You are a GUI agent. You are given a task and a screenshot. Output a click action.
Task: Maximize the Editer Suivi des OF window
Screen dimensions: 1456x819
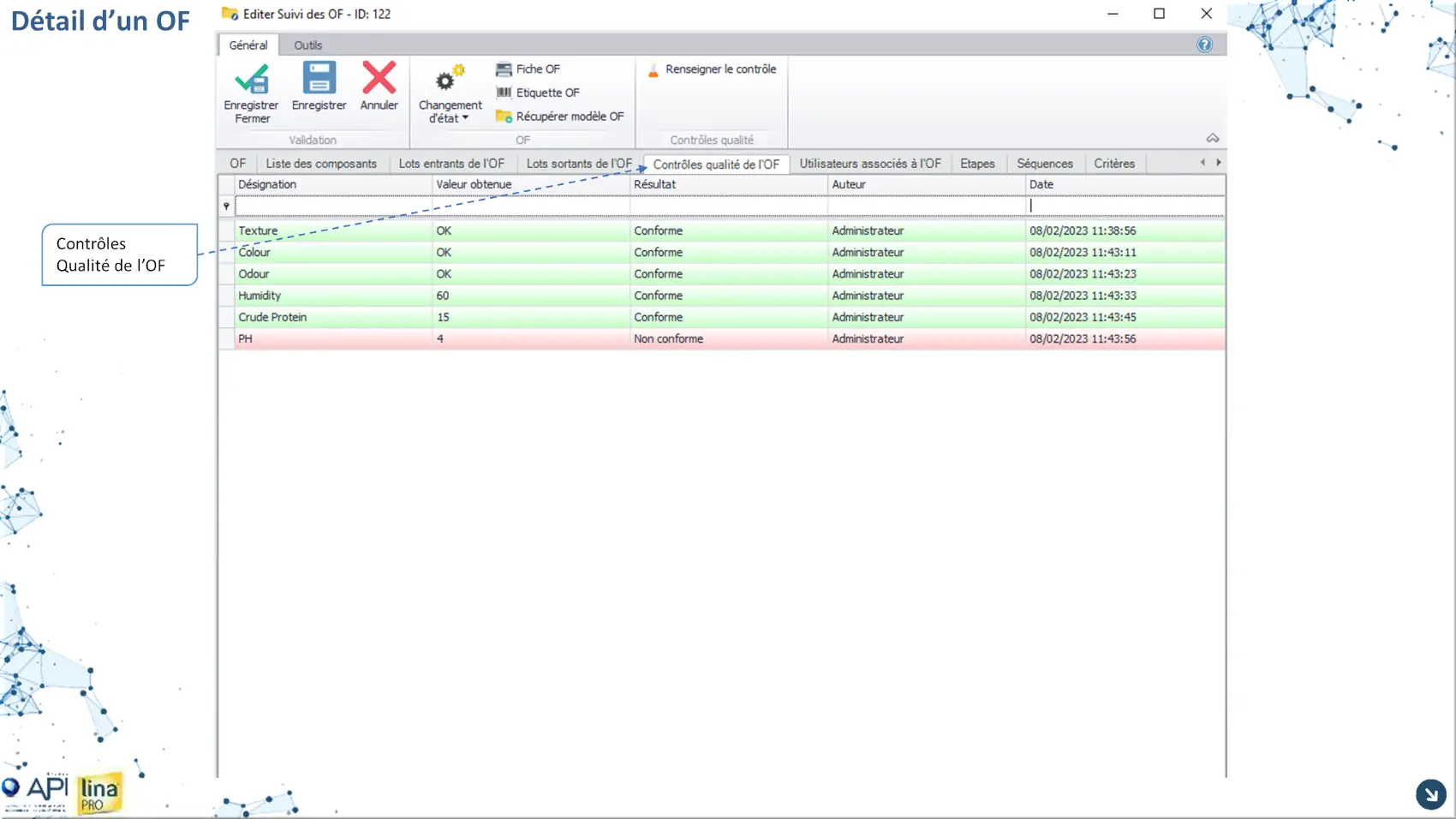1159,14
